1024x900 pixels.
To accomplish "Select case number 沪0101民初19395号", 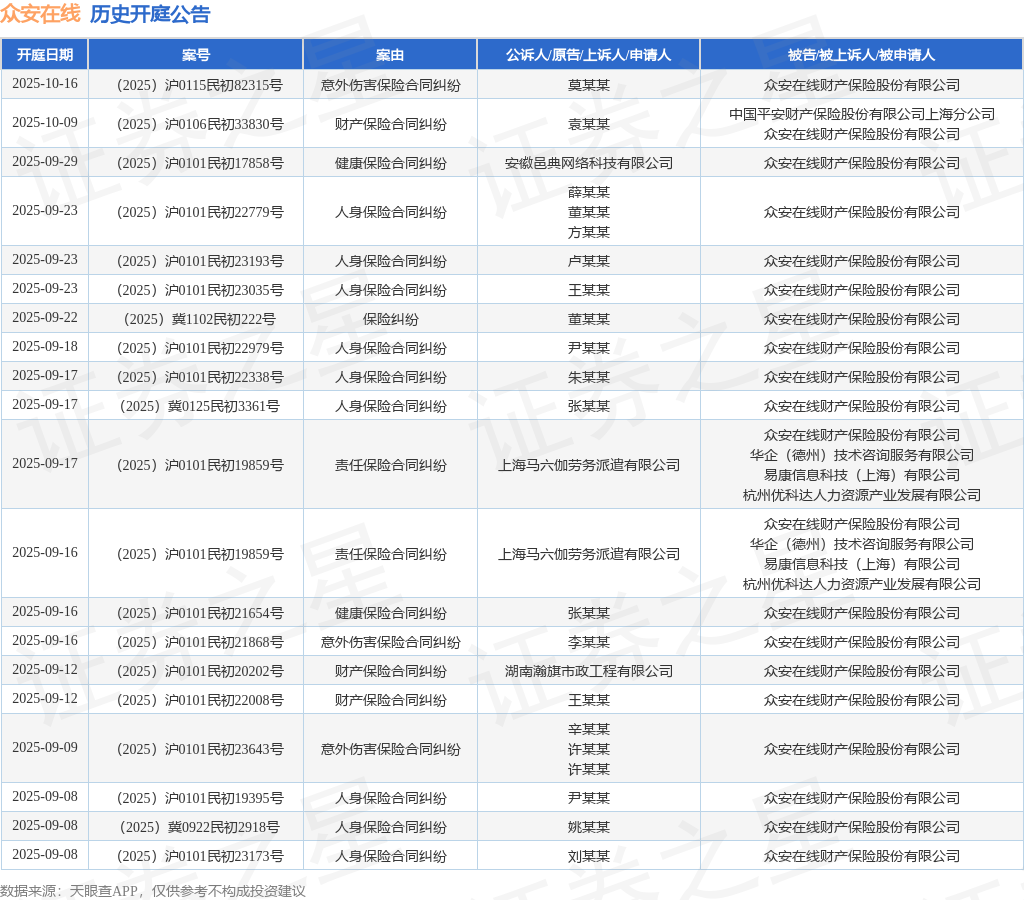I will pyautogui.click(x=200, y=798).
